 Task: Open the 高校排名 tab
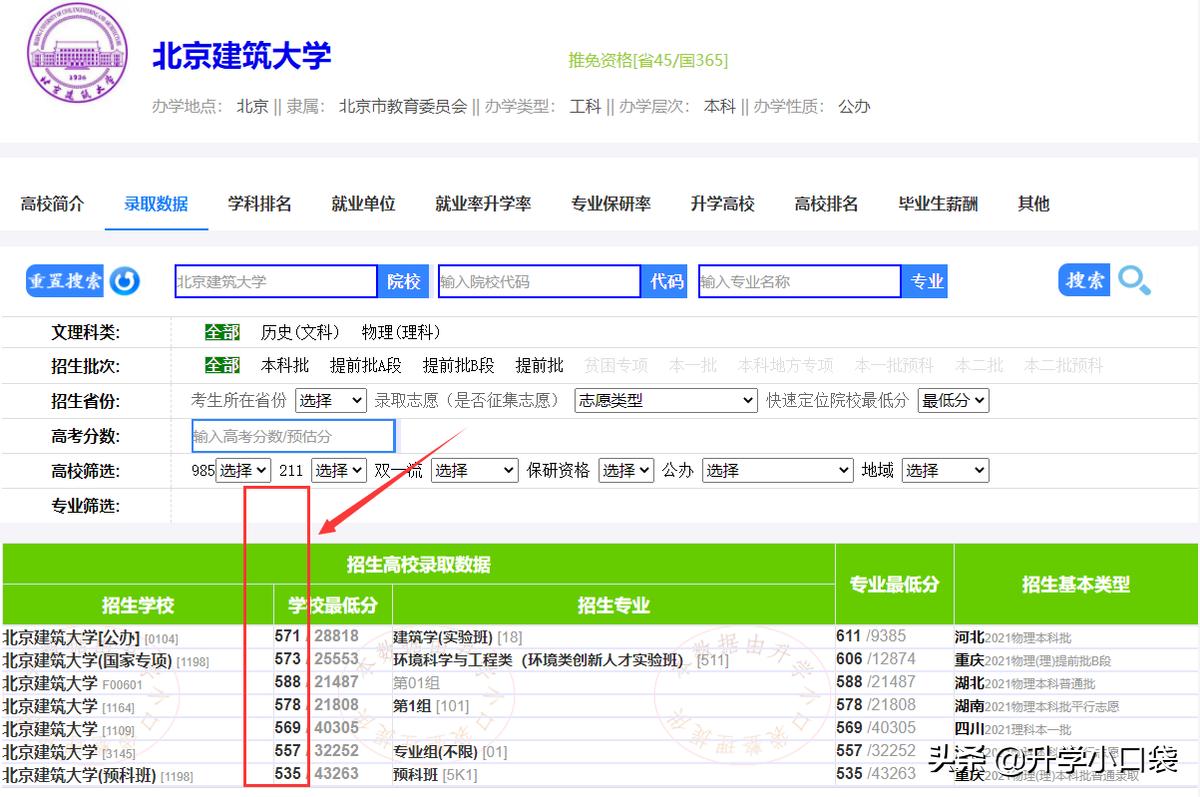[826, 204]
